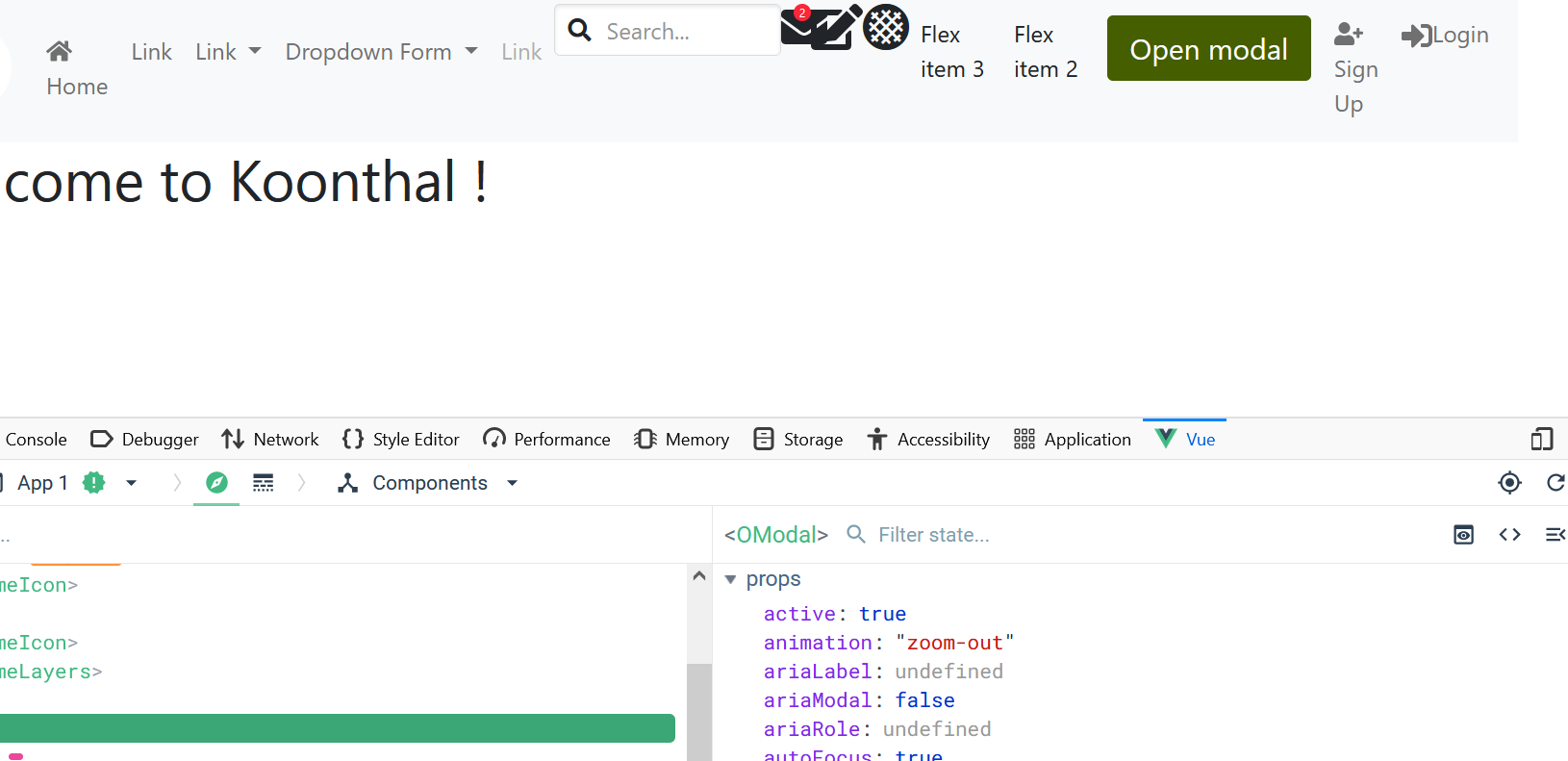
Task: Open the Style Editor tab
Action: (x=400, y=440)
